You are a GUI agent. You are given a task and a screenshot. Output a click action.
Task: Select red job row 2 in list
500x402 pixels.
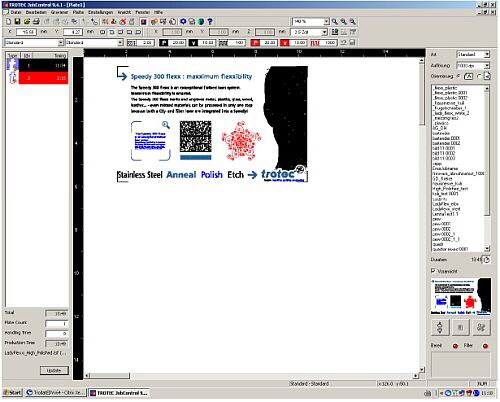[43, 78]
